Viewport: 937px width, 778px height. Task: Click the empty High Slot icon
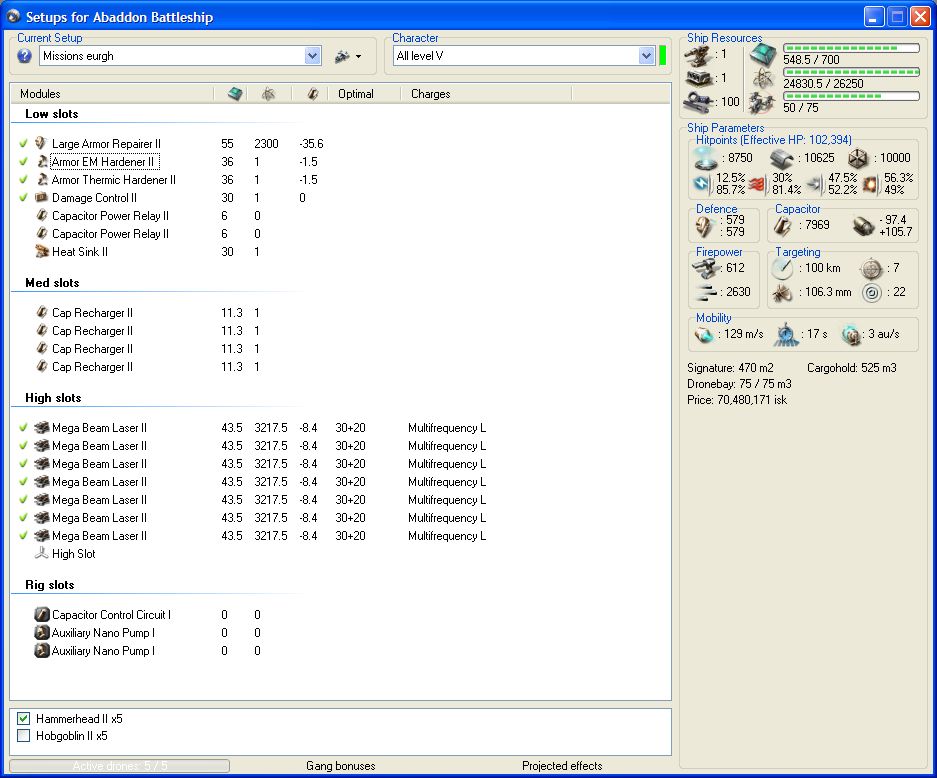tap(42, 554)
